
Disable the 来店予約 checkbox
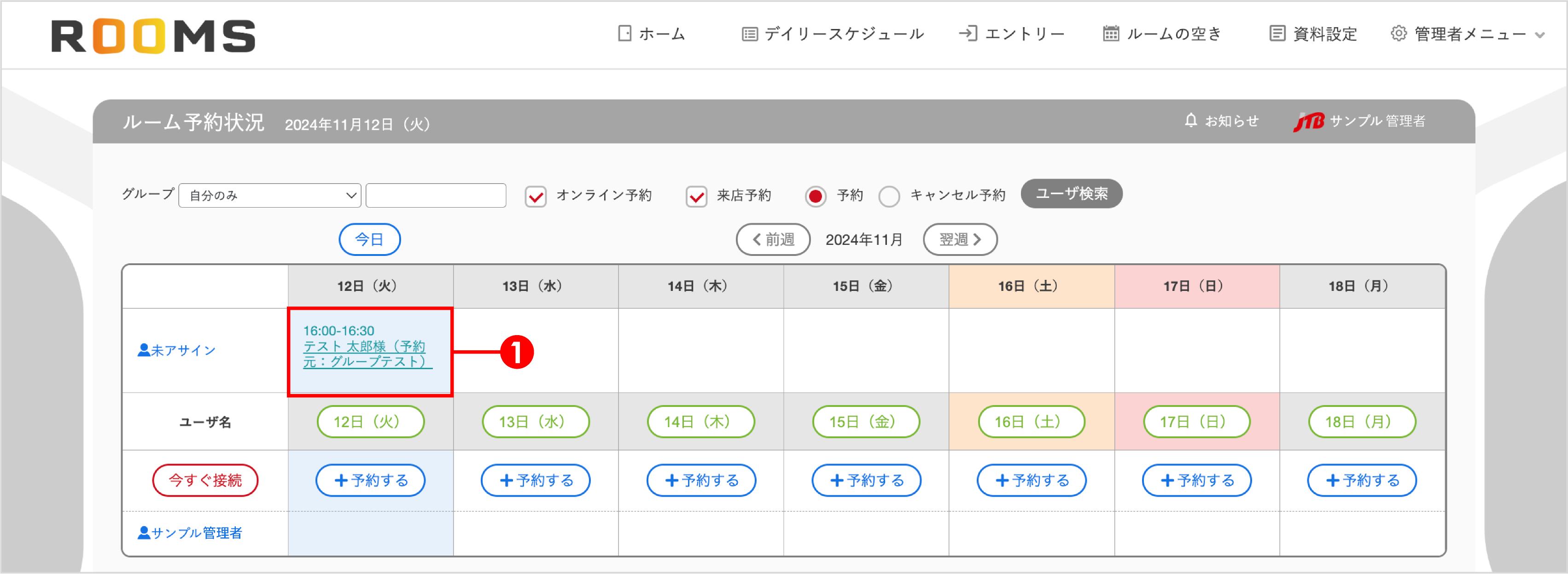click(696, 196)
